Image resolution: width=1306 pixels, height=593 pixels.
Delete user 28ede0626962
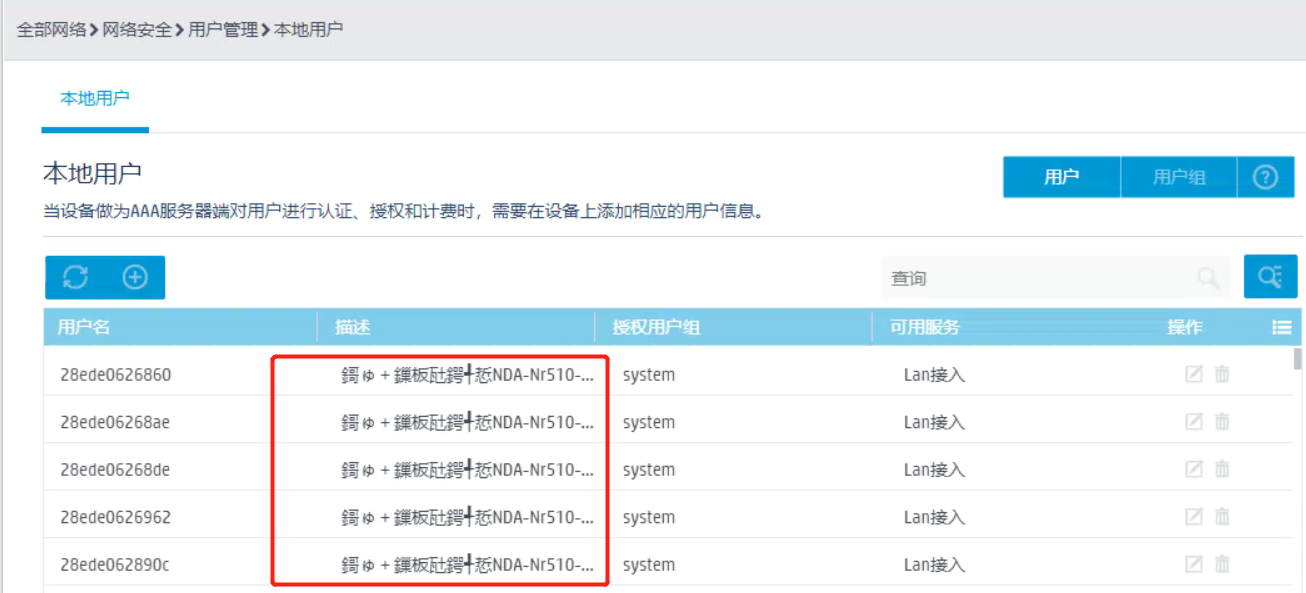[1222, 517]
